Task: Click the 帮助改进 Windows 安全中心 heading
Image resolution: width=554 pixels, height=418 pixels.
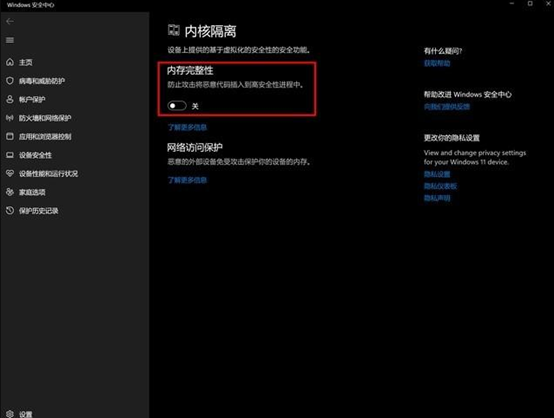Action: 467,94
